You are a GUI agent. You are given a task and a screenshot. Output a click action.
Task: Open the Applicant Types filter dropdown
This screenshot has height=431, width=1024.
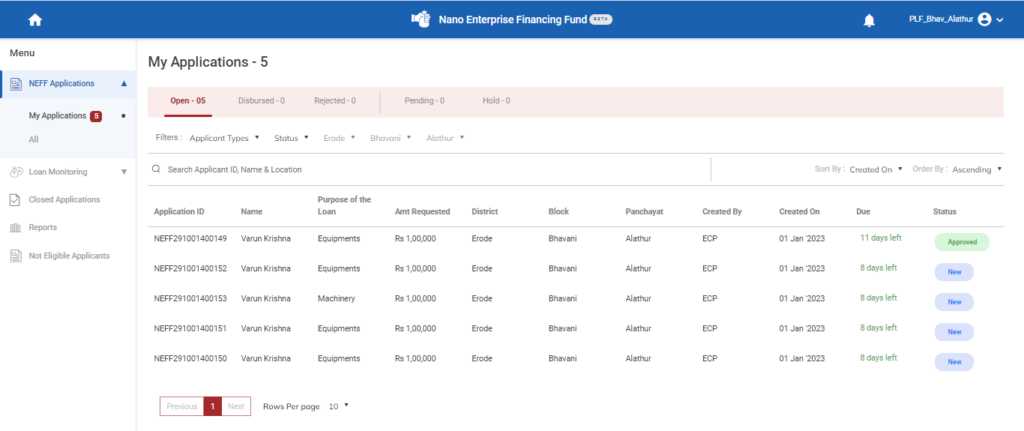pos(224,138)
